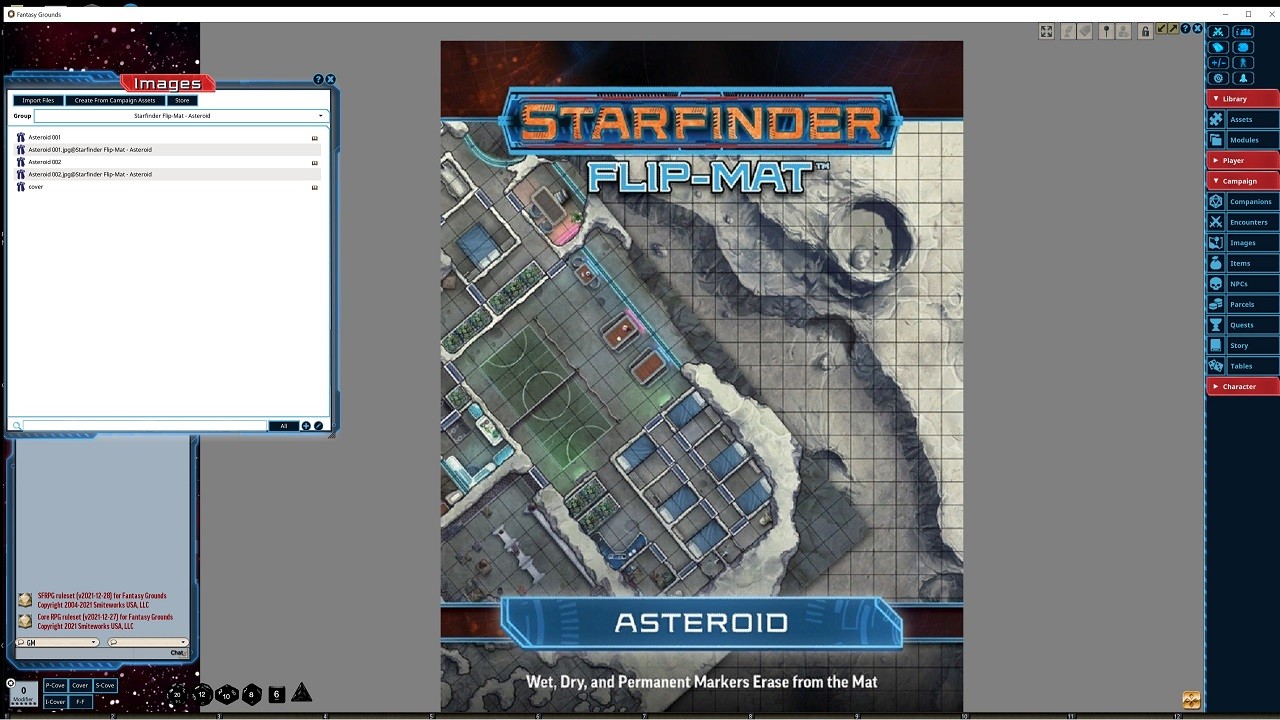Image resolution: width=1280 pixels, height=720 pixels.
Task: Open the GM chat mode dropdown
Action: (57, 641)
